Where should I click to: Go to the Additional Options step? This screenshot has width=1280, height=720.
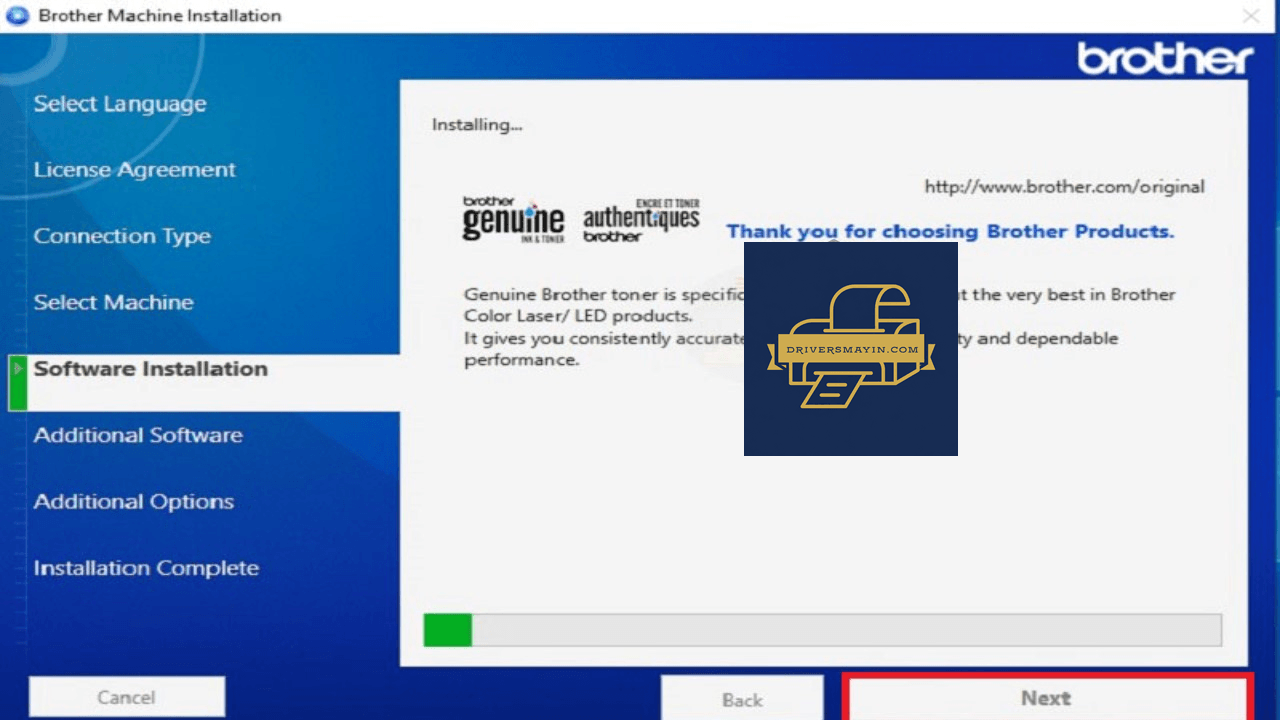tap(134, 502)
